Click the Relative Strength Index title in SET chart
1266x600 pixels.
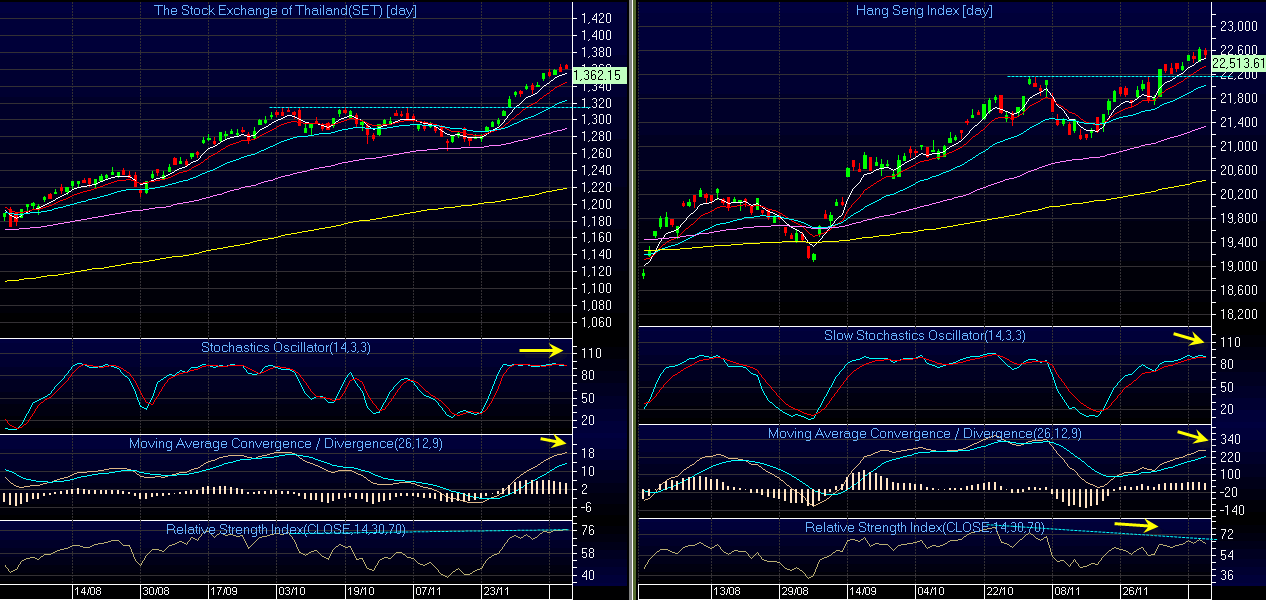coord(285,529)
